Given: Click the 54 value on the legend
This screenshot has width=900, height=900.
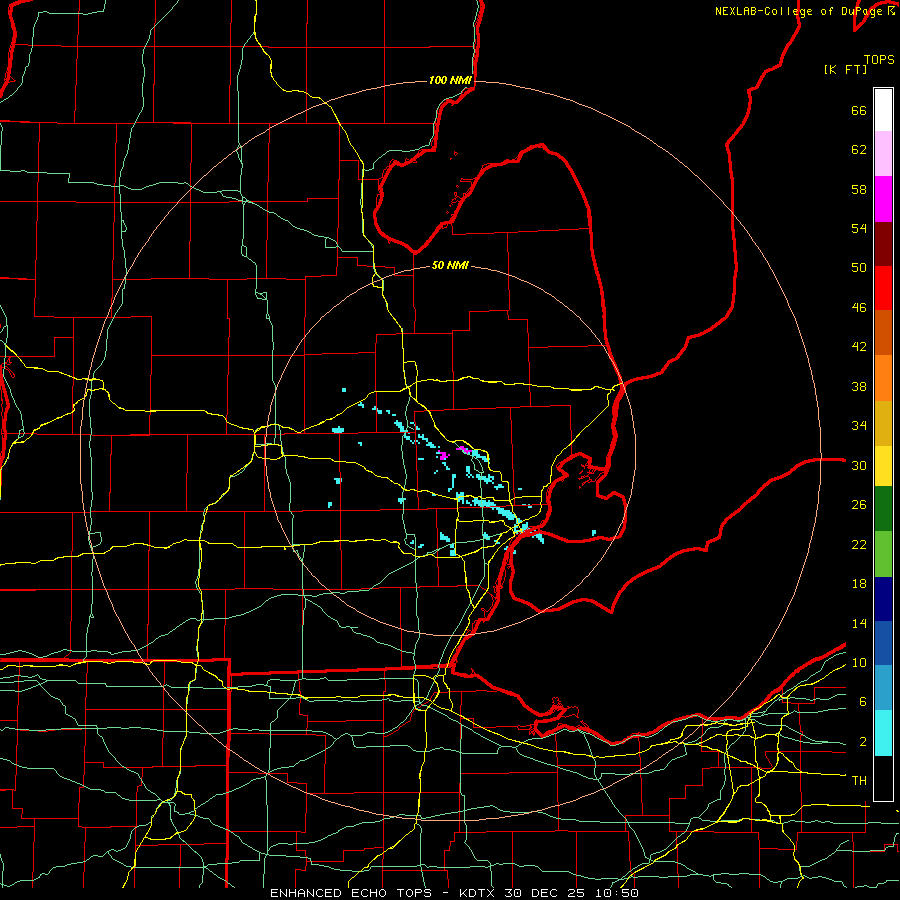Looking at the screenshot, I should click(859, 228).
